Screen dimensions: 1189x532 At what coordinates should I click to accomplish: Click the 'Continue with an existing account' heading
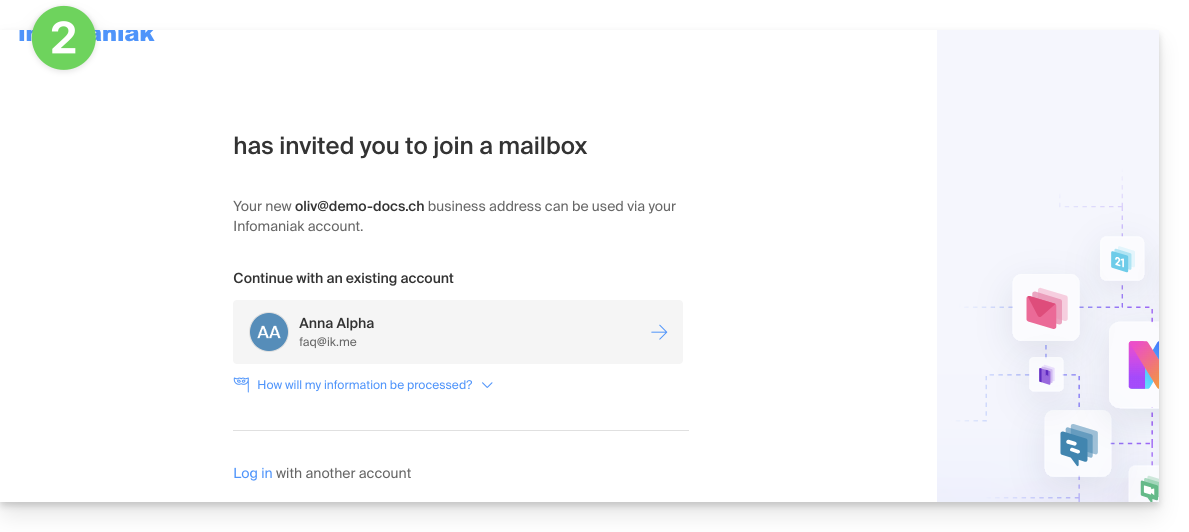[x=343, y=278]
